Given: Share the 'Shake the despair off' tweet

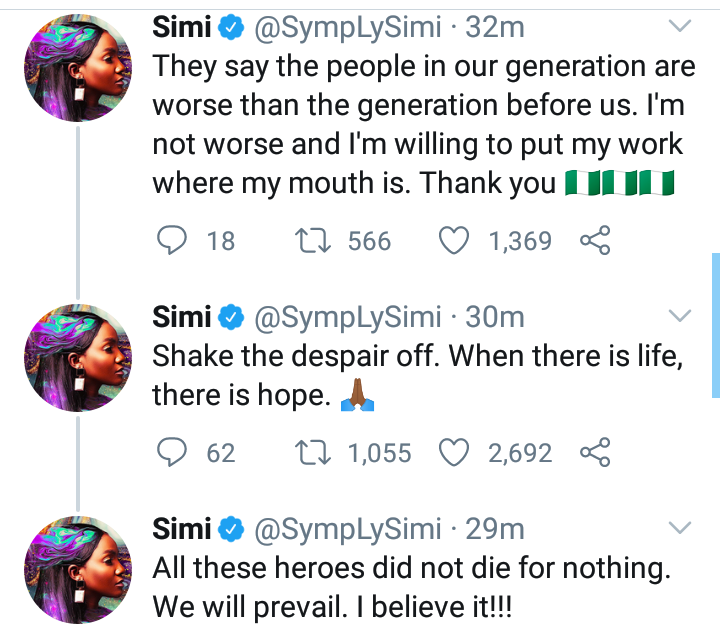Looking at the screenshot, I should [595, 452].
